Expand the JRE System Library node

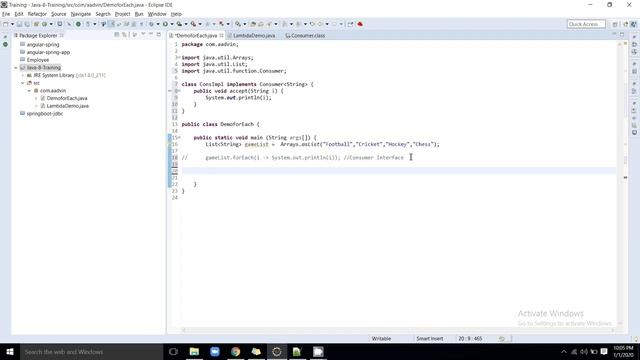click(x=23, y=76)
